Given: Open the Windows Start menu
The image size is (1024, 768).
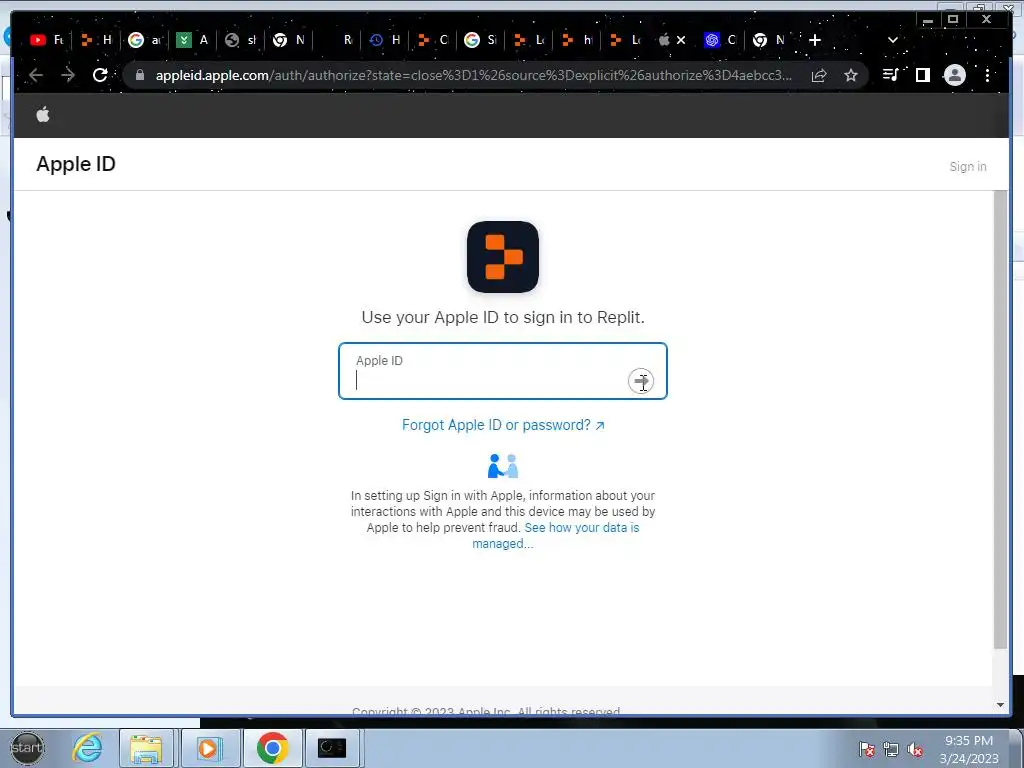Looking at the screenshot, I should [x=27, y=748].
